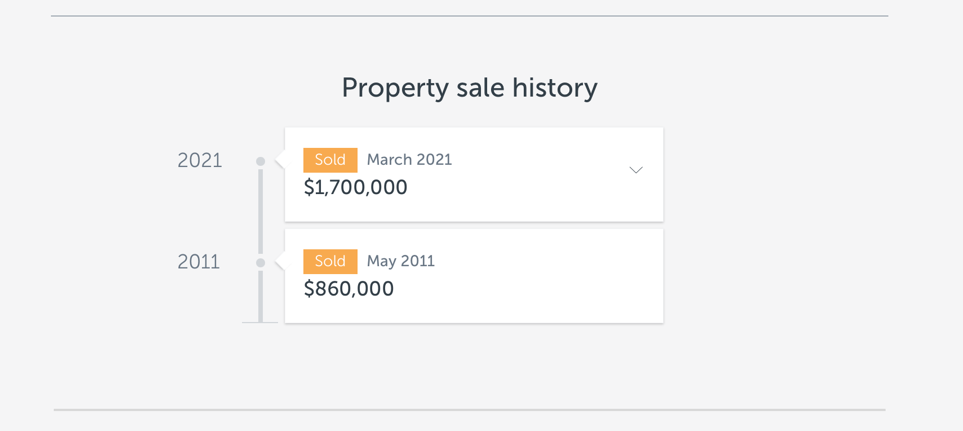The height and width of the screenshot is (431, 963).
Task: Select the $860,000 sale price
Action: coord(349,289)
